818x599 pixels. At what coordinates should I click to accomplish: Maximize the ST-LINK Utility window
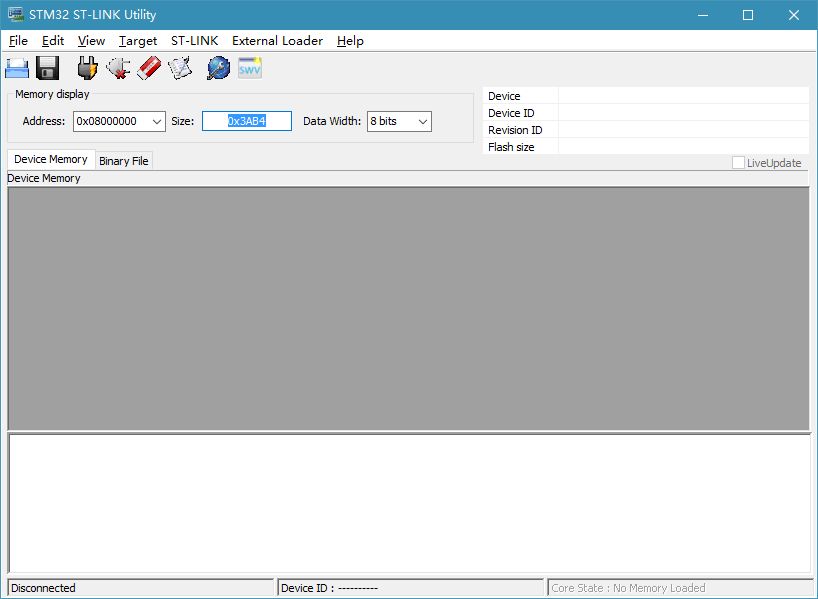(x=748, y=15)
